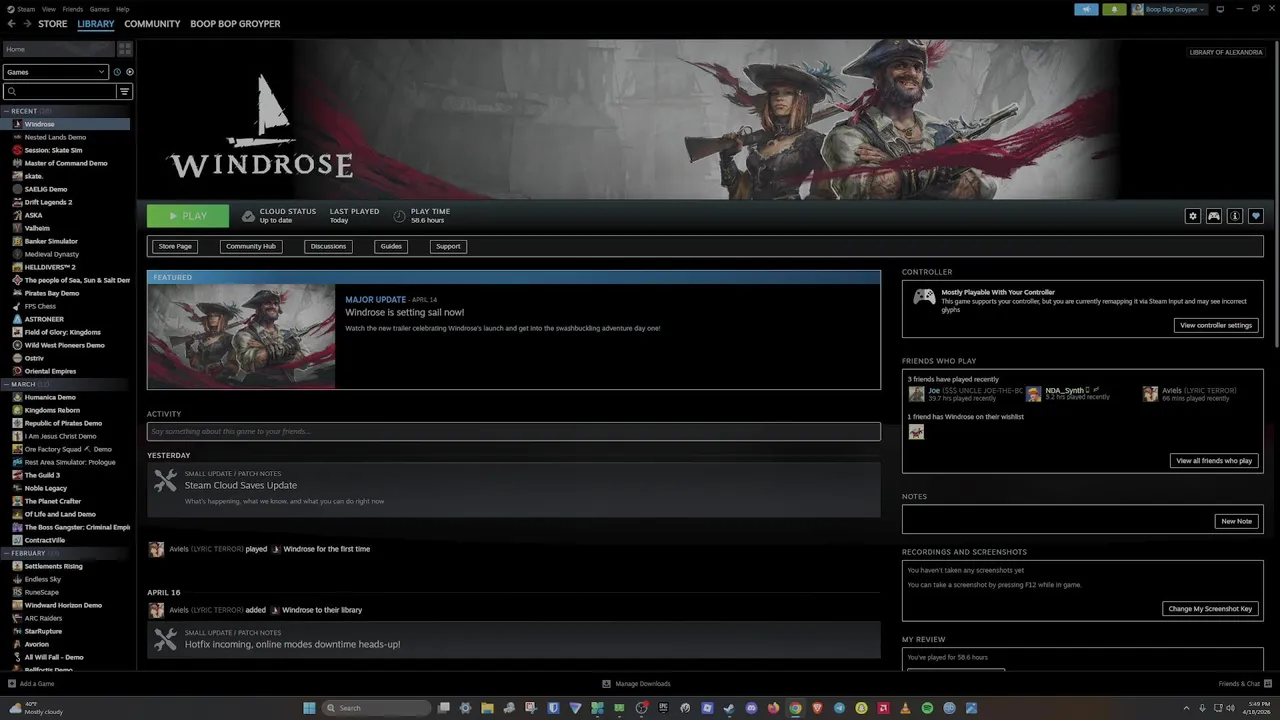The height and width of the screenshot is (720, 1280).
Task: Open Manage Downloads in the bottom bar
Action: tap(636, 684)
